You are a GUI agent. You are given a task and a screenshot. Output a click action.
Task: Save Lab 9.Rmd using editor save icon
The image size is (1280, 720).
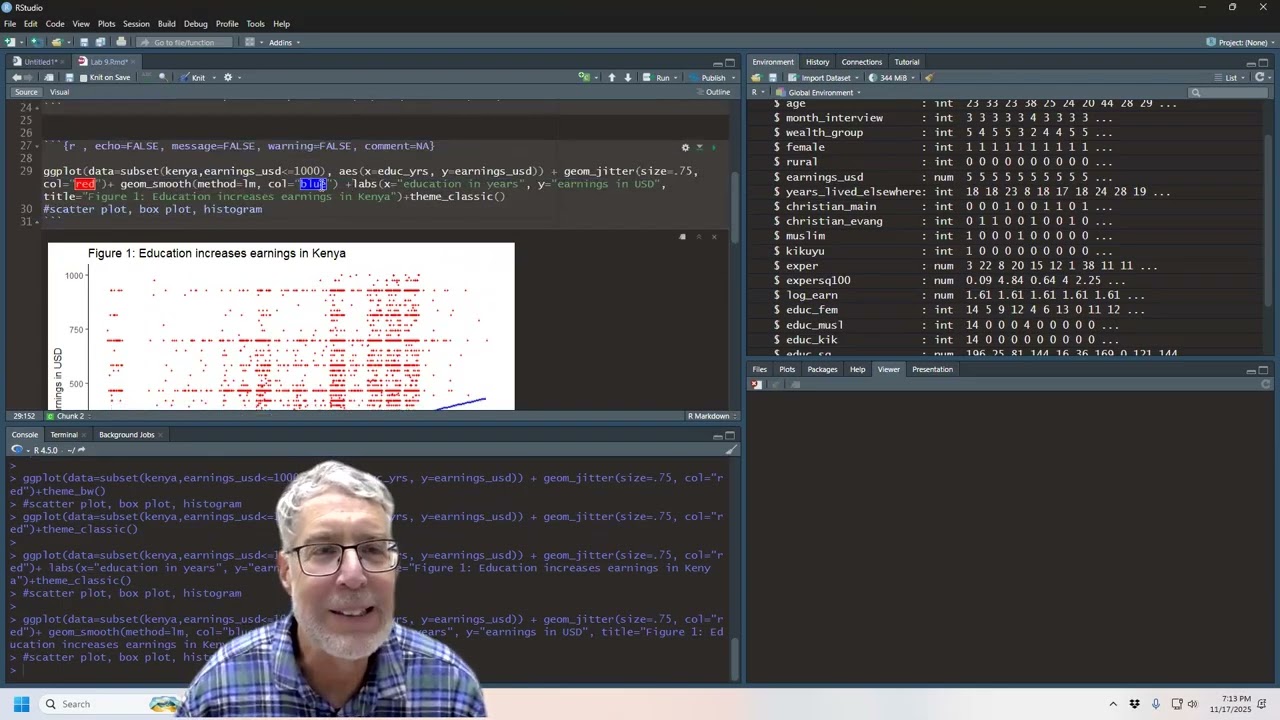click(x=69, y=77)
